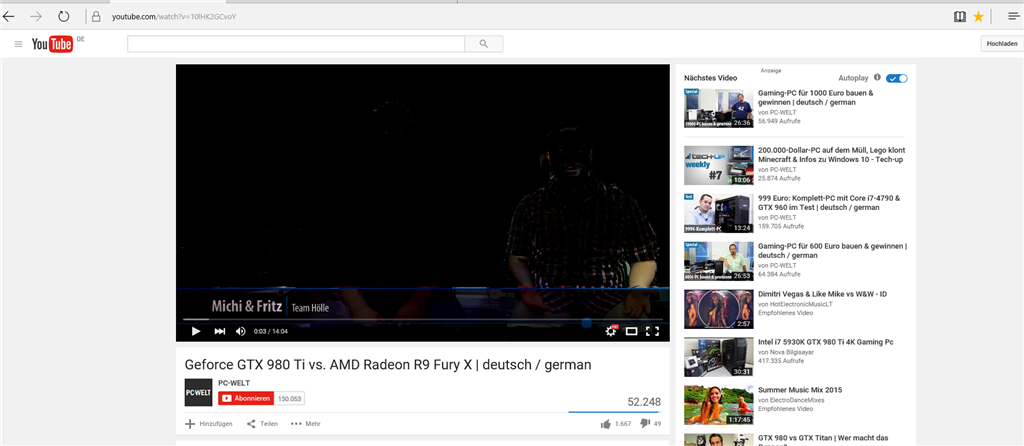Open Intel i7 5930K video thumbnail
Viewport: 1024px width, 446px height.
(x=718, y=357)
